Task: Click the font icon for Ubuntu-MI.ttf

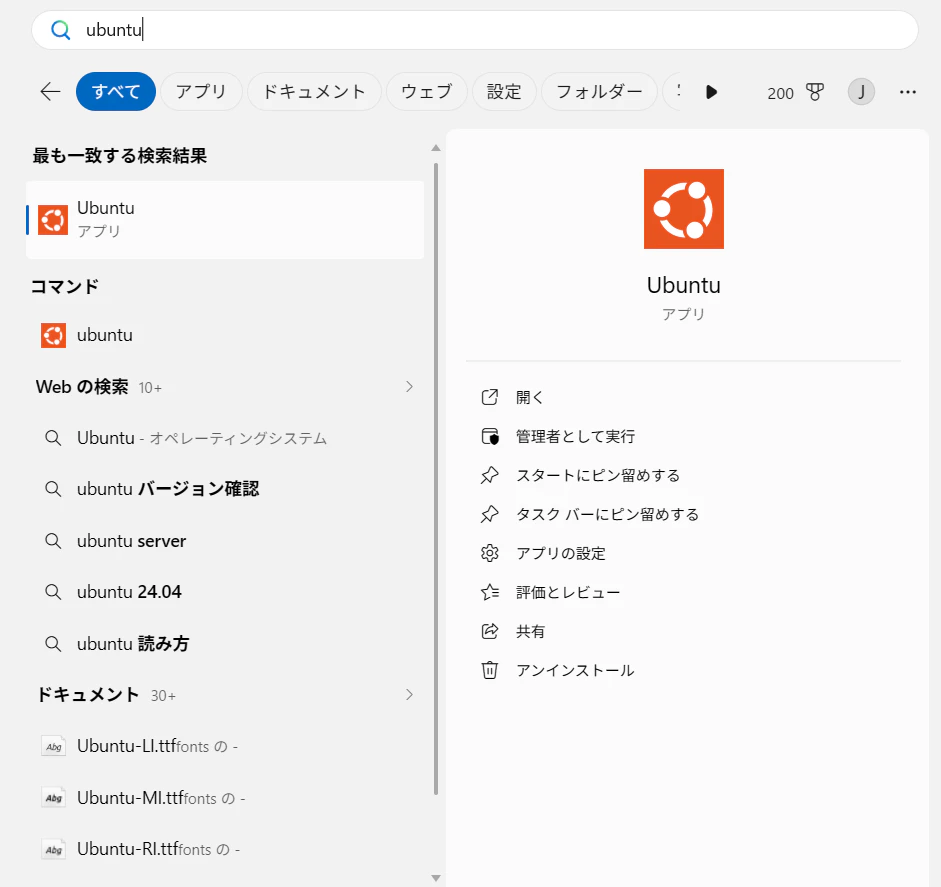Action: [53, 798]
